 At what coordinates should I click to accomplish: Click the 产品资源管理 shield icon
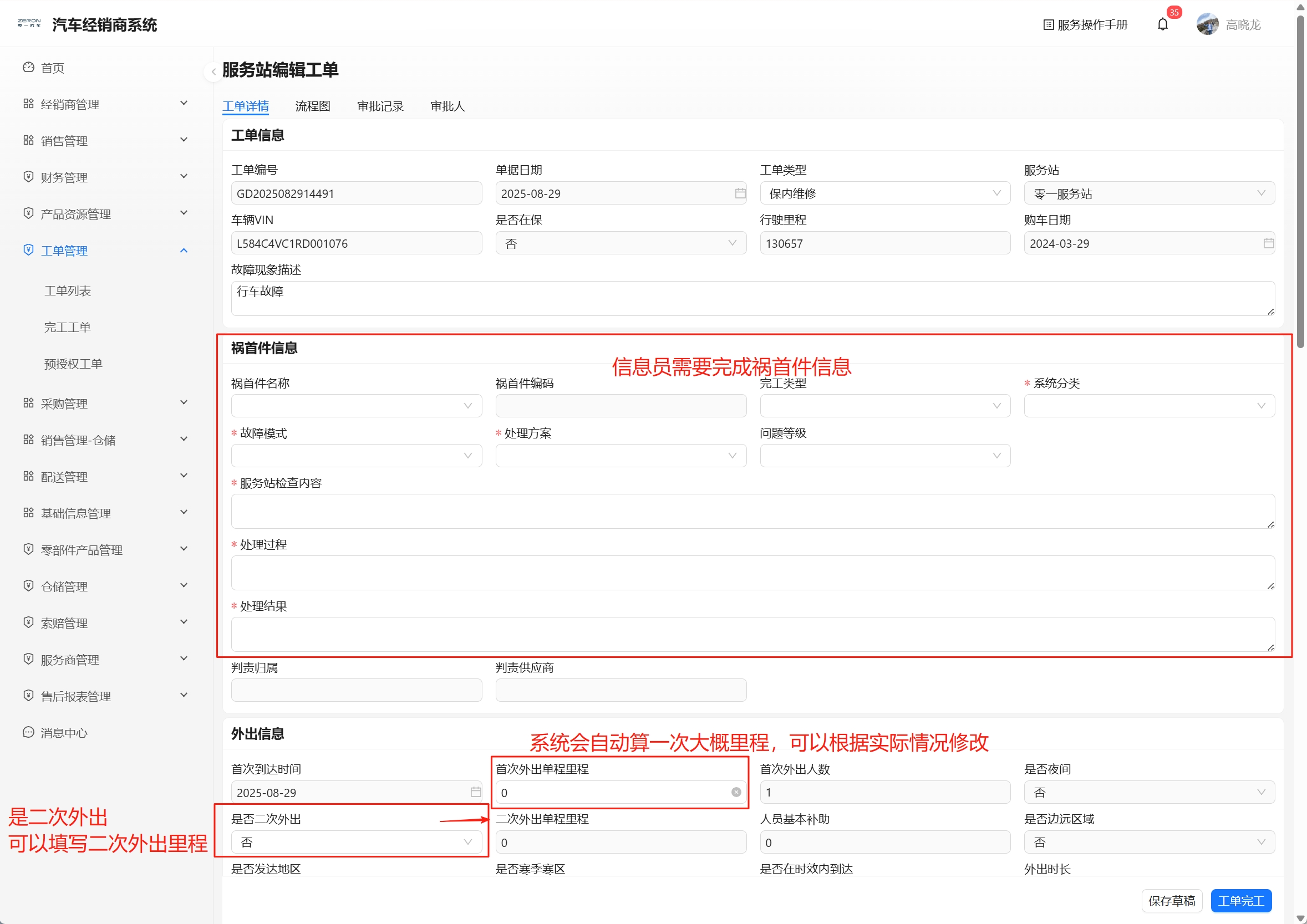28,213
